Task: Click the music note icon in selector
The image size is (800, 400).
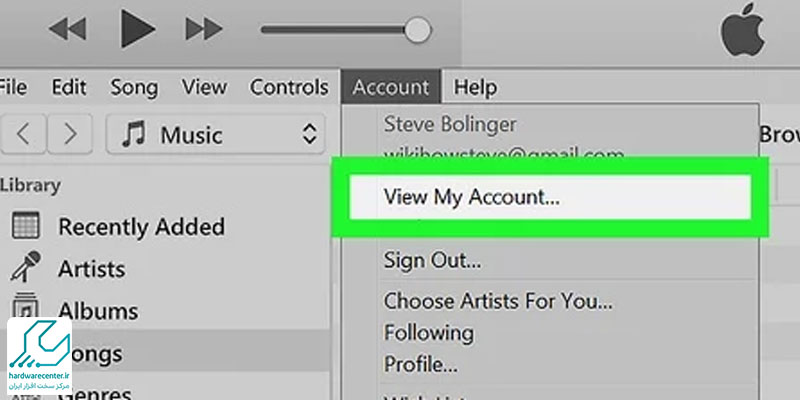Action: click(x=134, y=135)
